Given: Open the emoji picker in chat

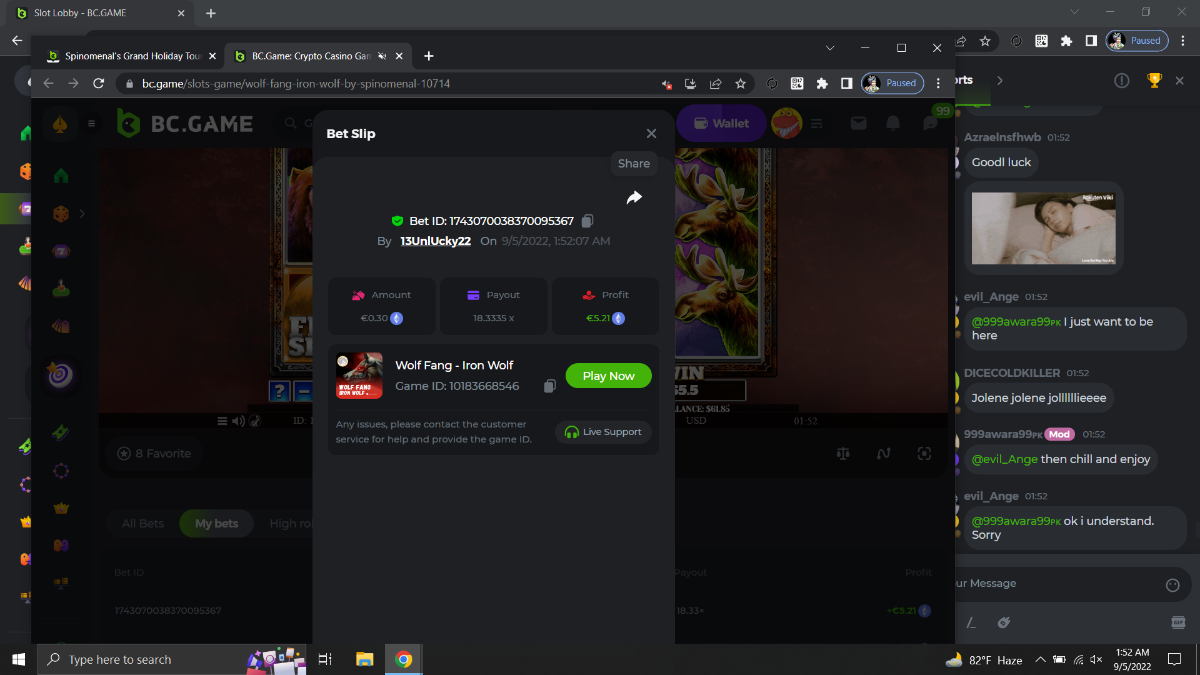Looking at the screenshot, I should pyautogui.click(x=1173, y=584).
